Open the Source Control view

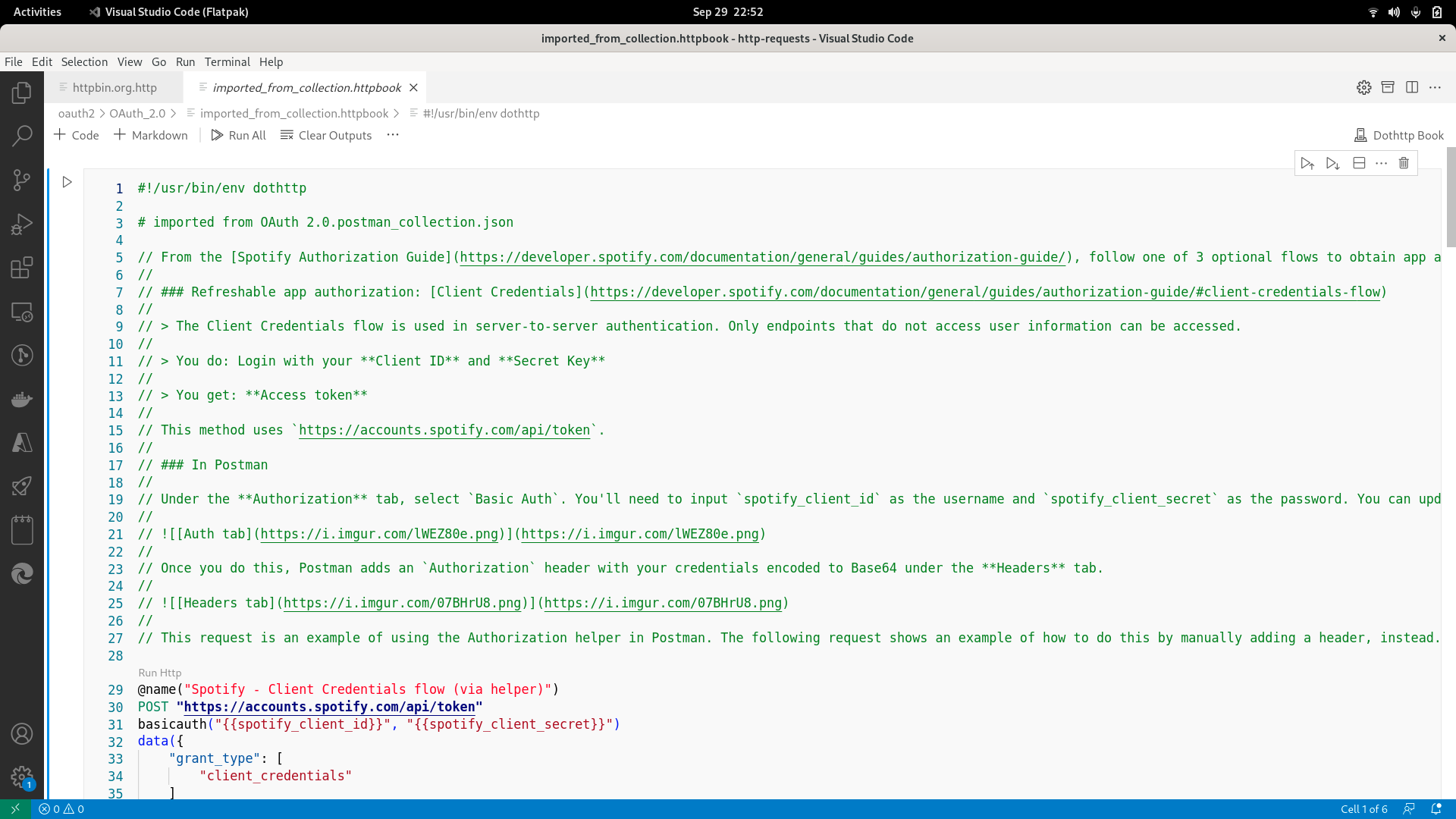pos(22,180)
